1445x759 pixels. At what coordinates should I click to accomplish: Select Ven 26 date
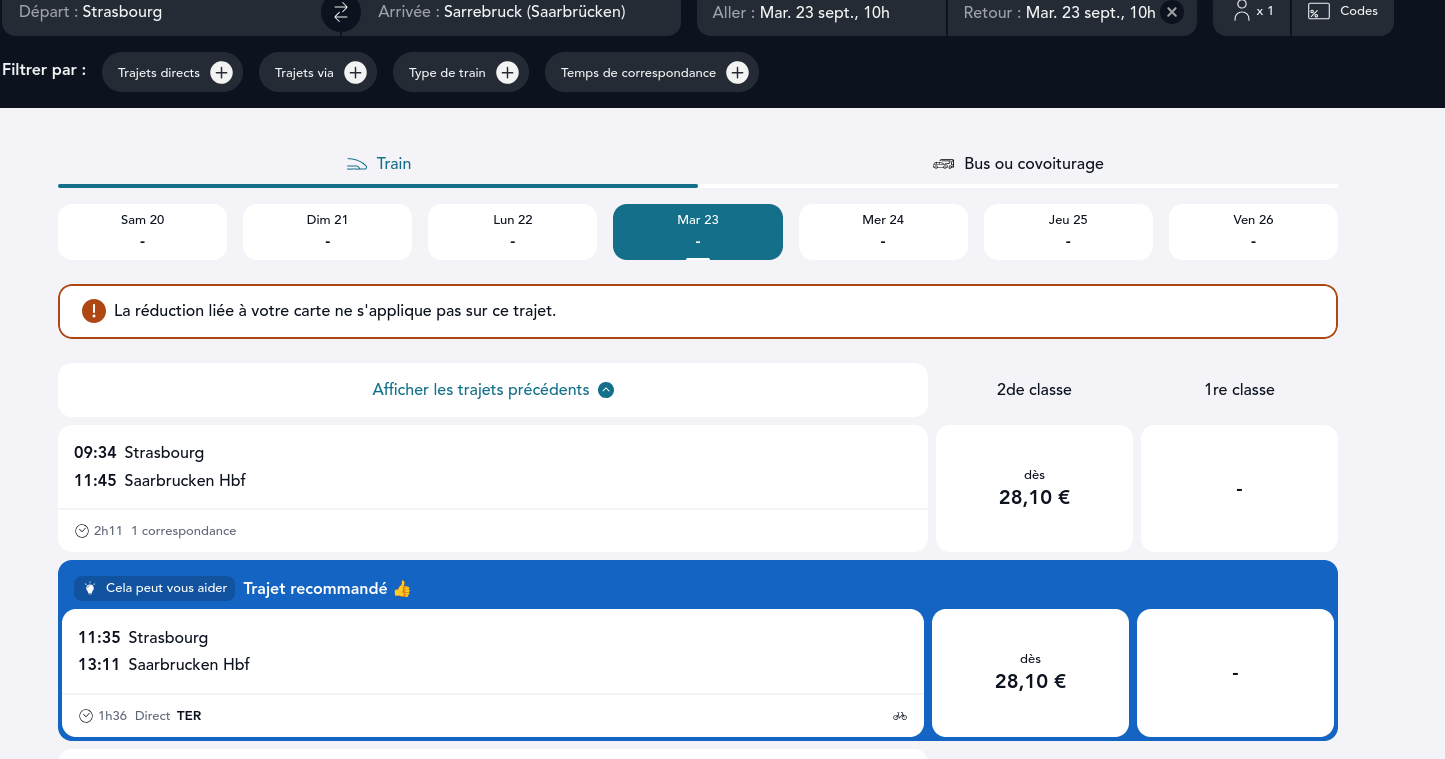point(1252,231)
